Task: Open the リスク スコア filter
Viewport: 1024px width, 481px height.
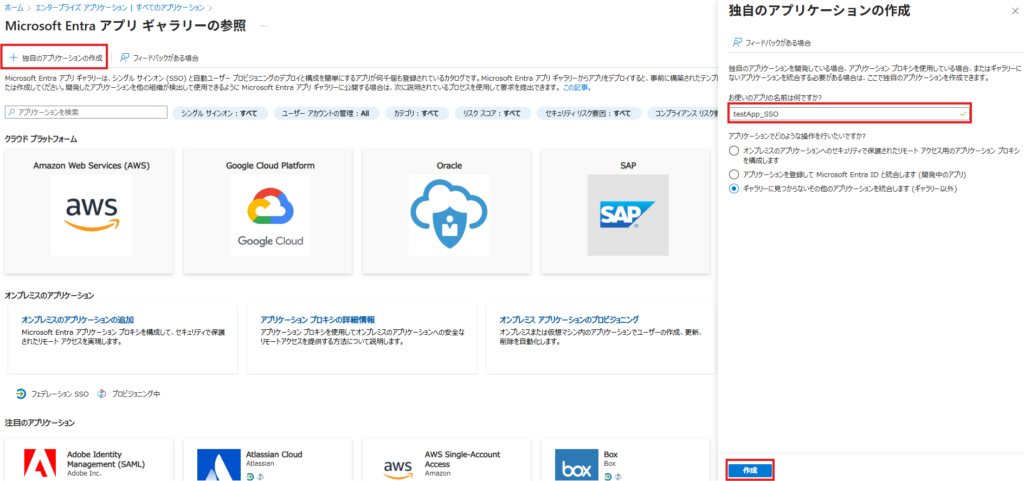Action: (491, 113)
